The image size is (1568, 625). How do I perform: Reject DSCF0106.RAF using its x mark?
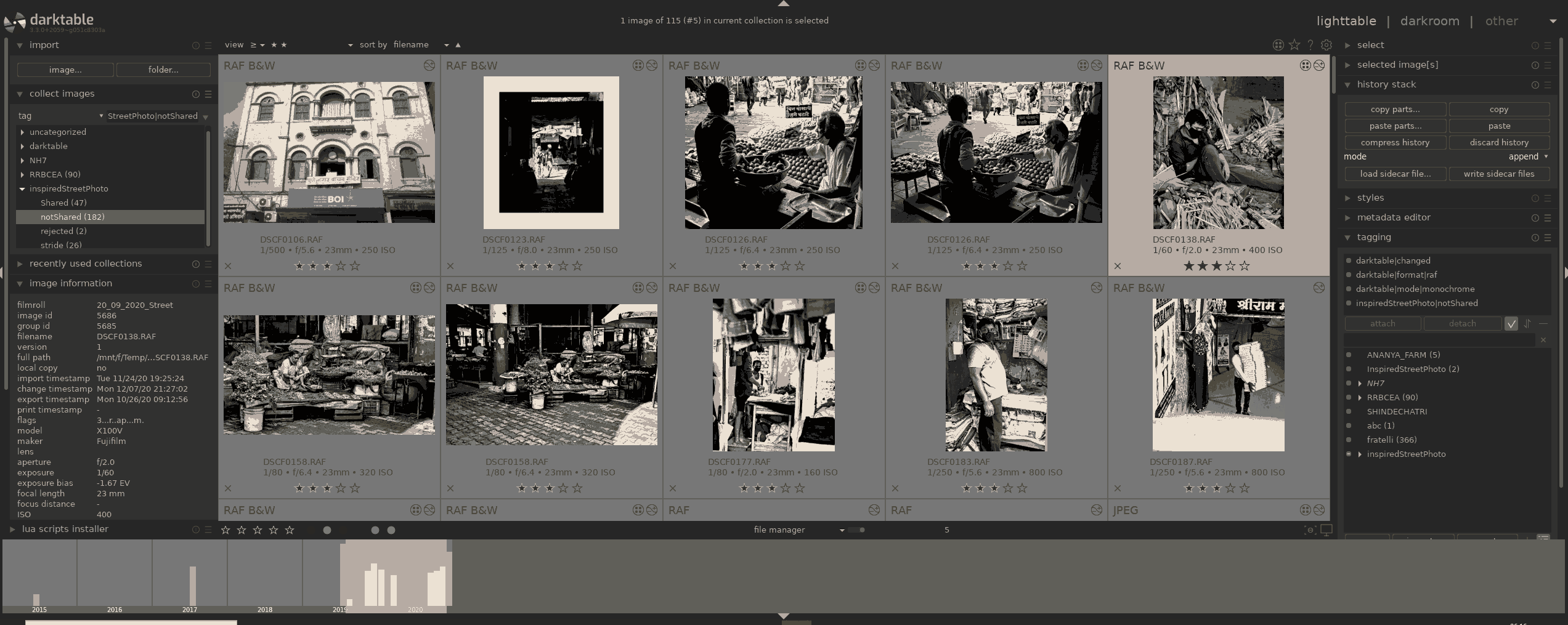[228, 266]
